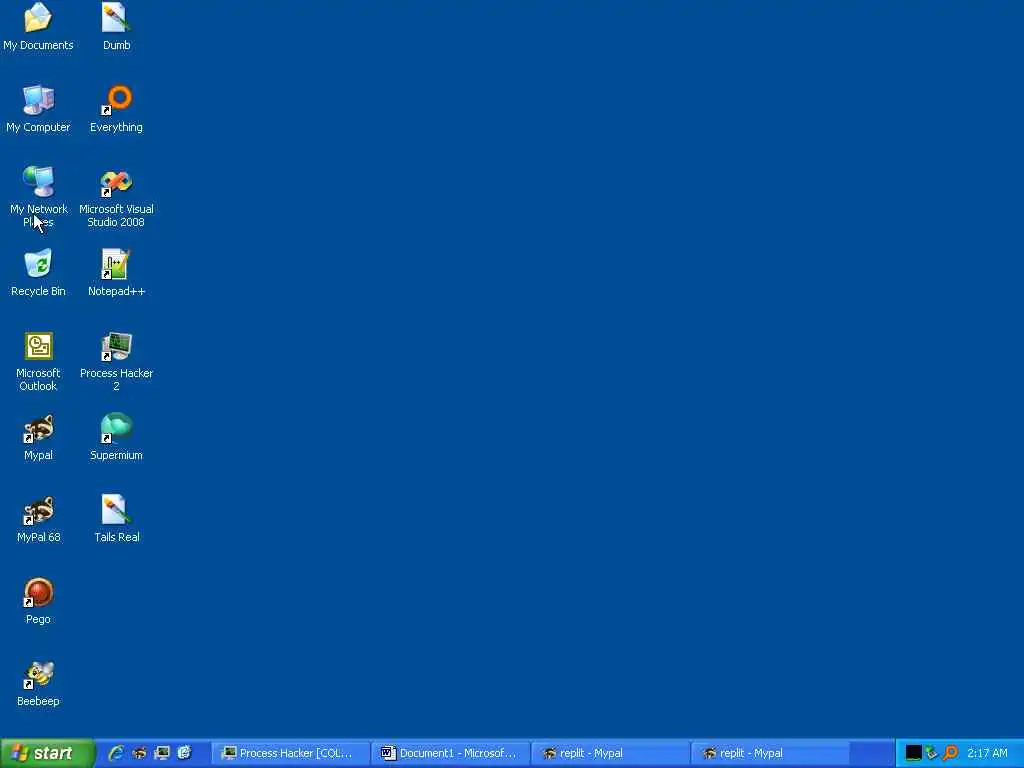Screen dimensions: 1024x768
Task: Open the My Computer desktop icon
Action: [x=38, y=108]
